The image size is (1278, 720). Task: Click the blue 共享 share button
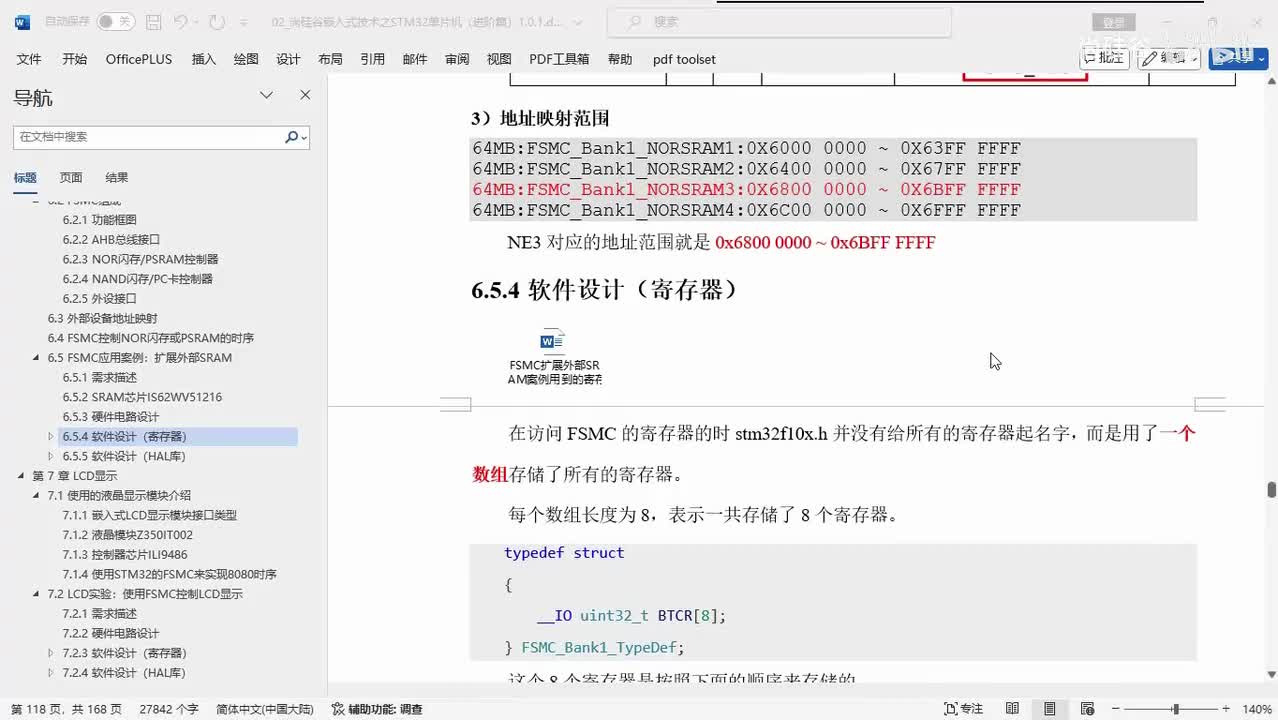coord(1238,58)
